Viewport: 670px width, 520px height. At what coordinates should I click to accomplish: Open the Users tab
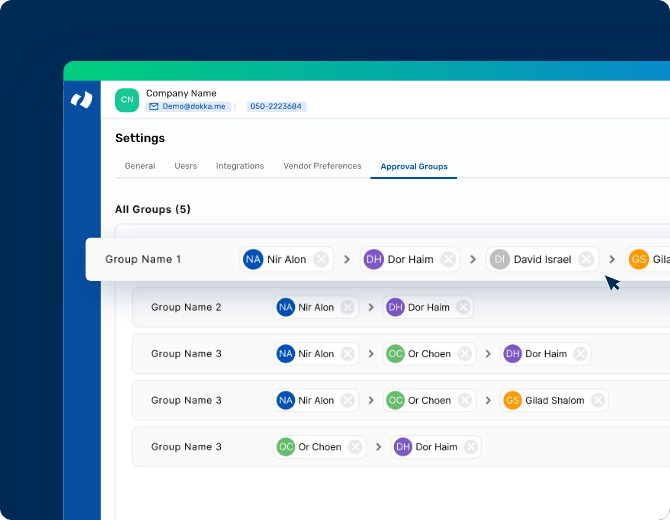click(185, 166)
